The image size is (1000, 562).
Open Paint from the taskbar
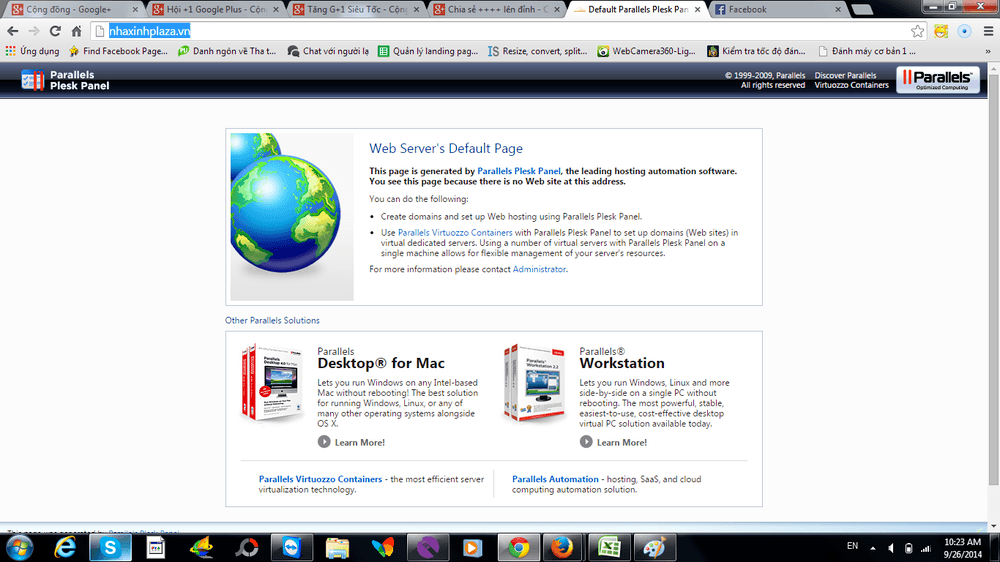click(x=654, y=548)
